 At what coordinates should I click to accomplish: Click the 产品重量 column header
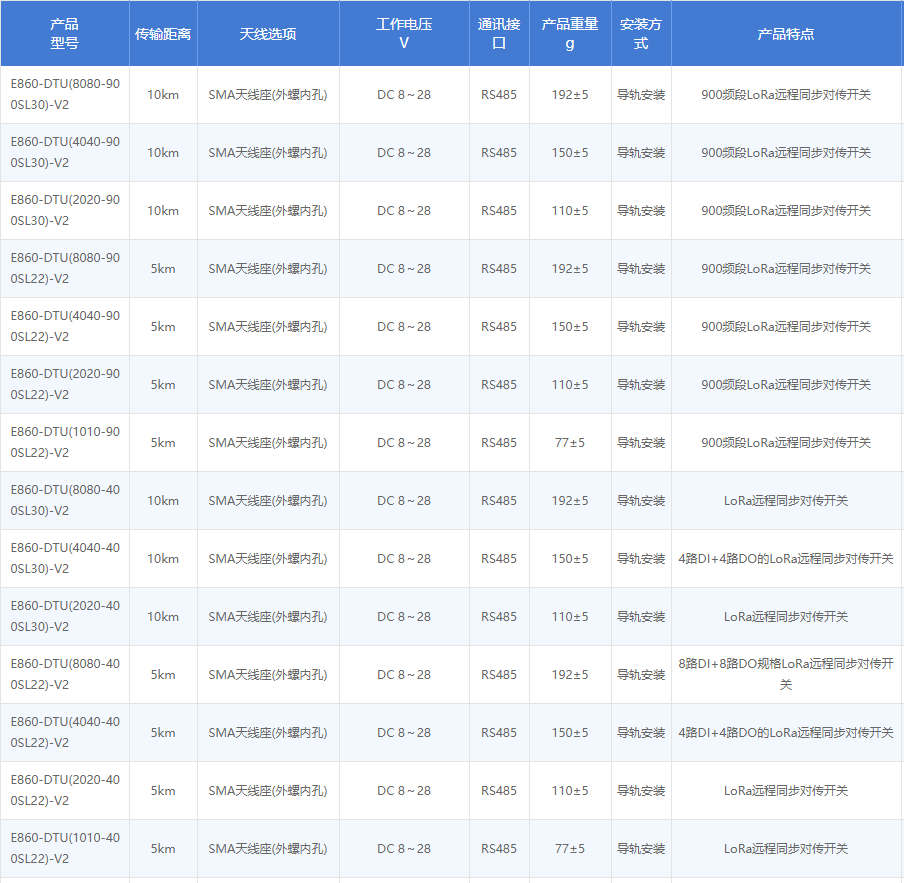tap(569, 33)
